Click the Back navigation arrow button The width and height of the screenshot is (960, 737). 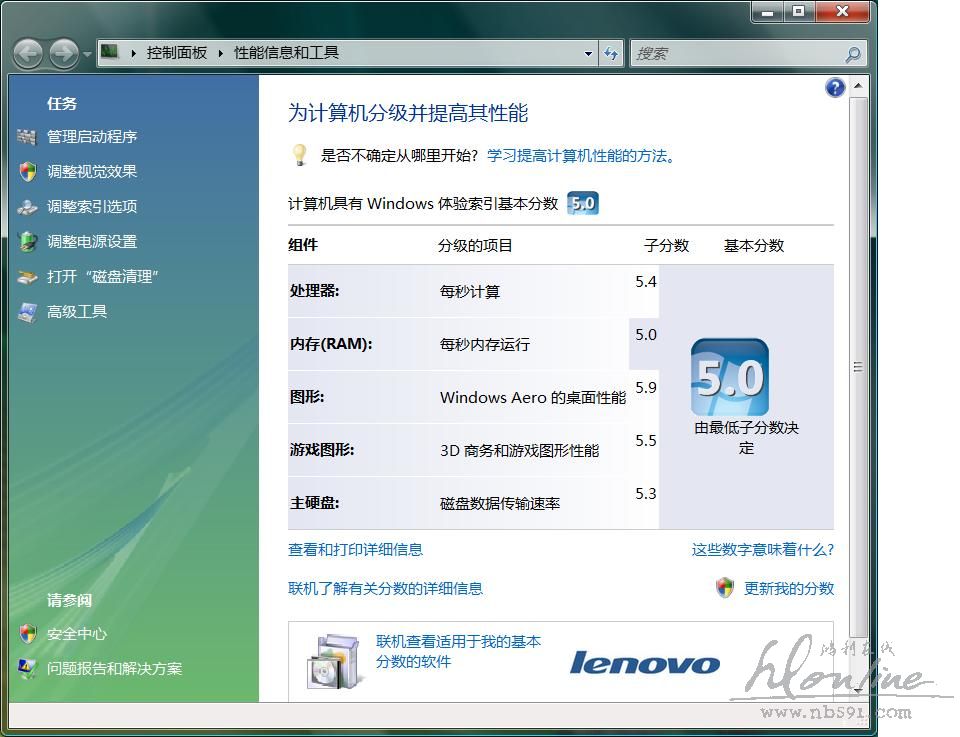(x=28, y=53)
